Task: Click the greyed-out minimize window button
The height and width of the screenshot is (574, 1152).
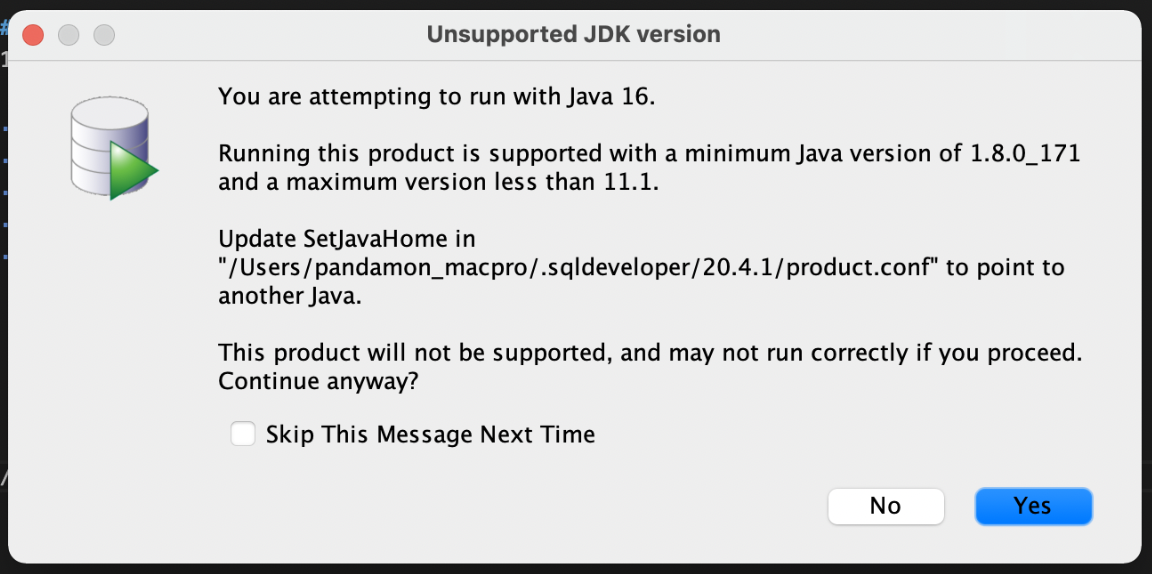Action: pos(68,35)
